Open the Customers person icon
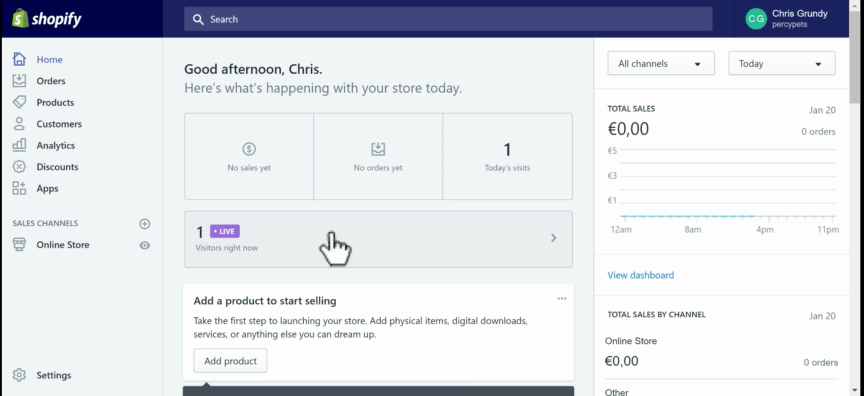 (x=19, y=123)
